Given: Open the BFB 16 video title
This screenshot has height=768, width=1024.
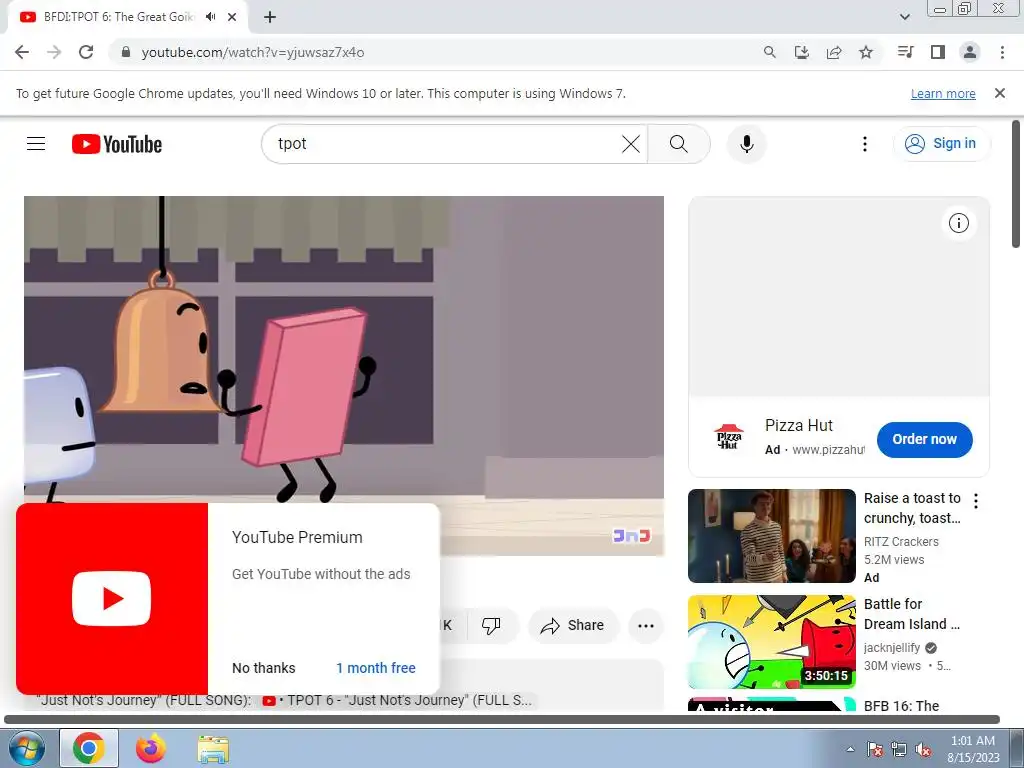Looking at the screenshot, I should [901, 705].
